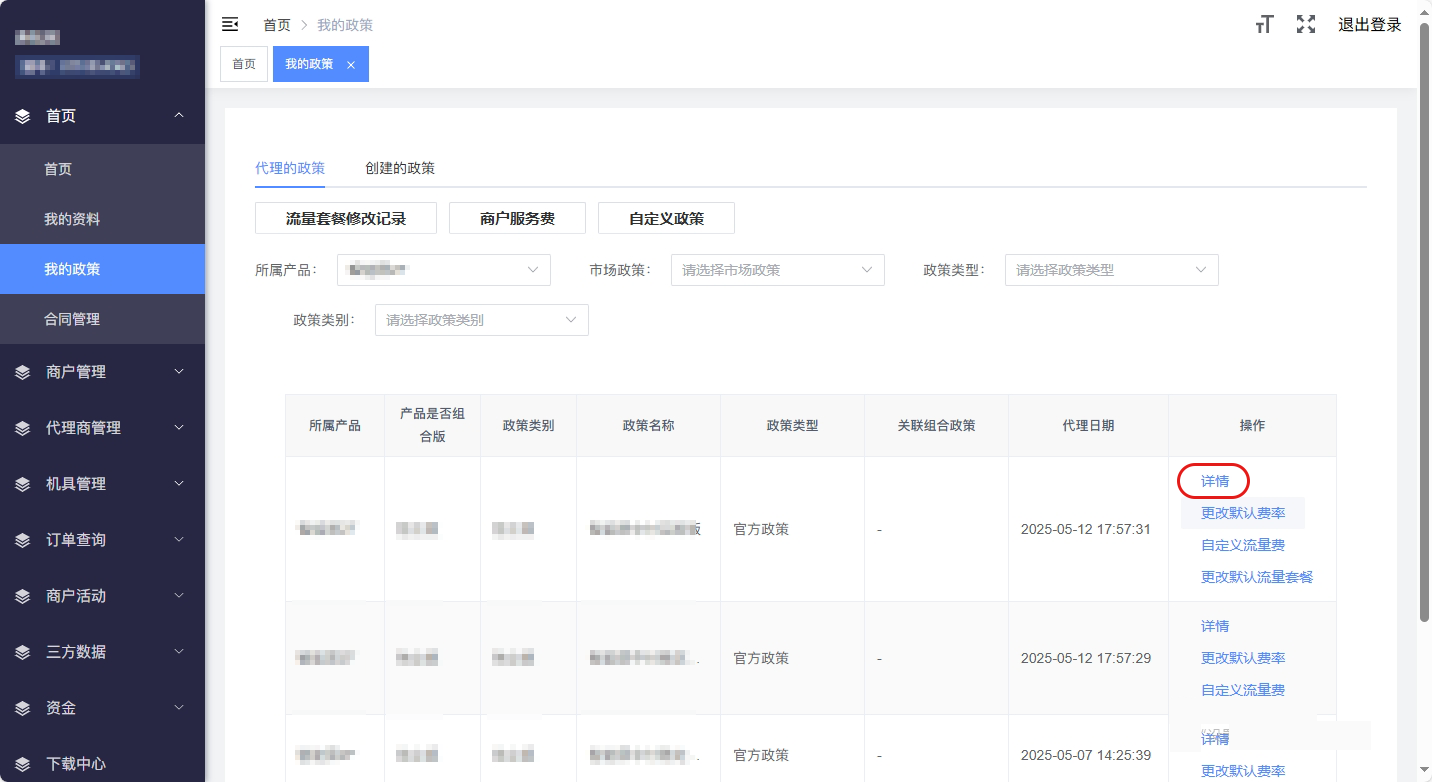The image size is (1432, 782).
Task: Click the 流量套餐修改记录 button
Action: click(x=346, y=218)
